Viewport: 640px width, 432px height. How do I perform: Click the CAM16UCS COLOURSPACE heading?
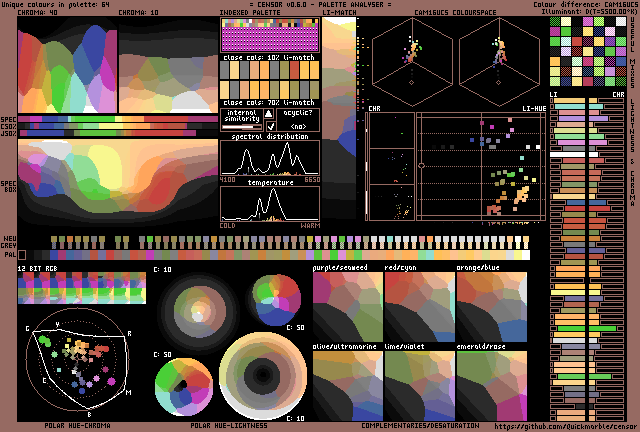(x=455, y=13)
